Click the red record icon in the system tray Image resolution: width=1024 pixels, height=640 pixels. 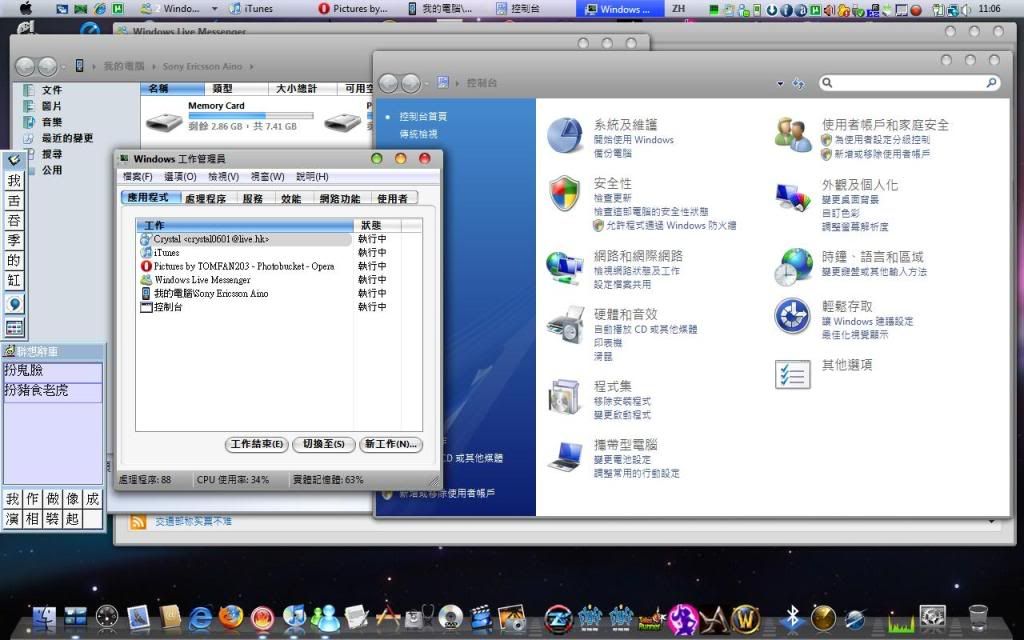[916, 9]
